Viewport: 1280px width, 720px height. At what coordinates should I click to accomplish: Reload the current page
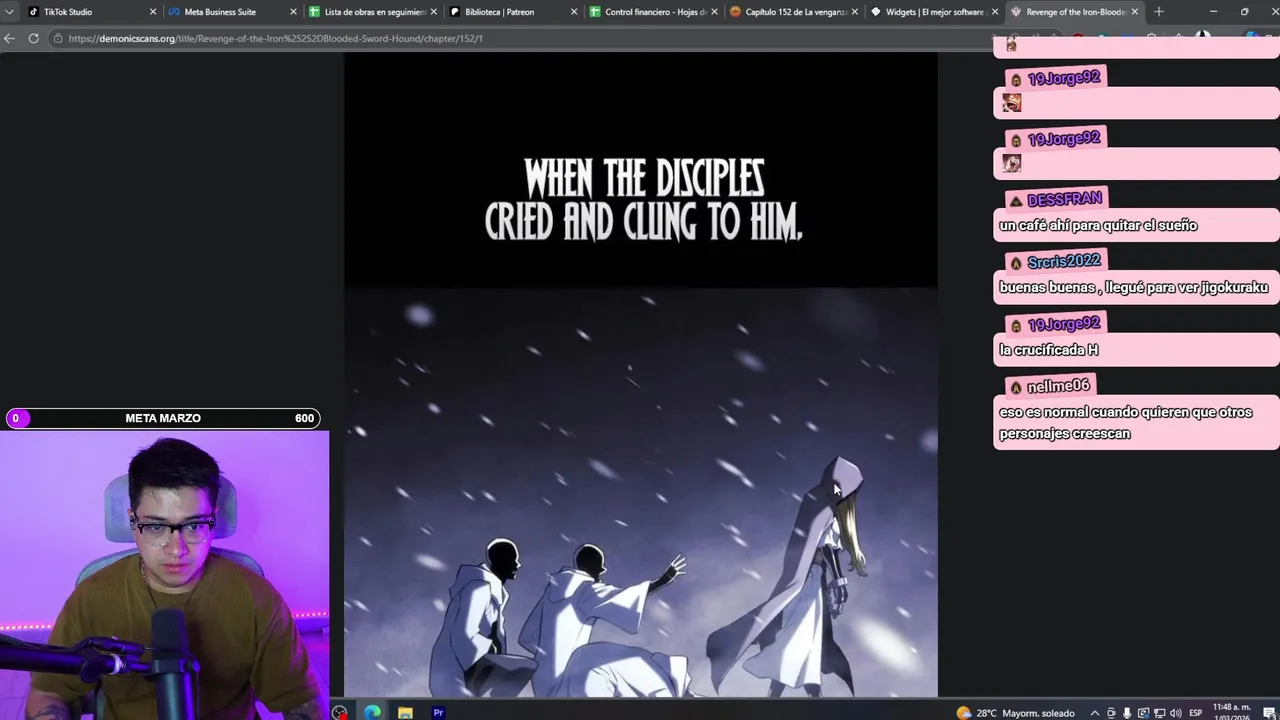coord(33,38)
